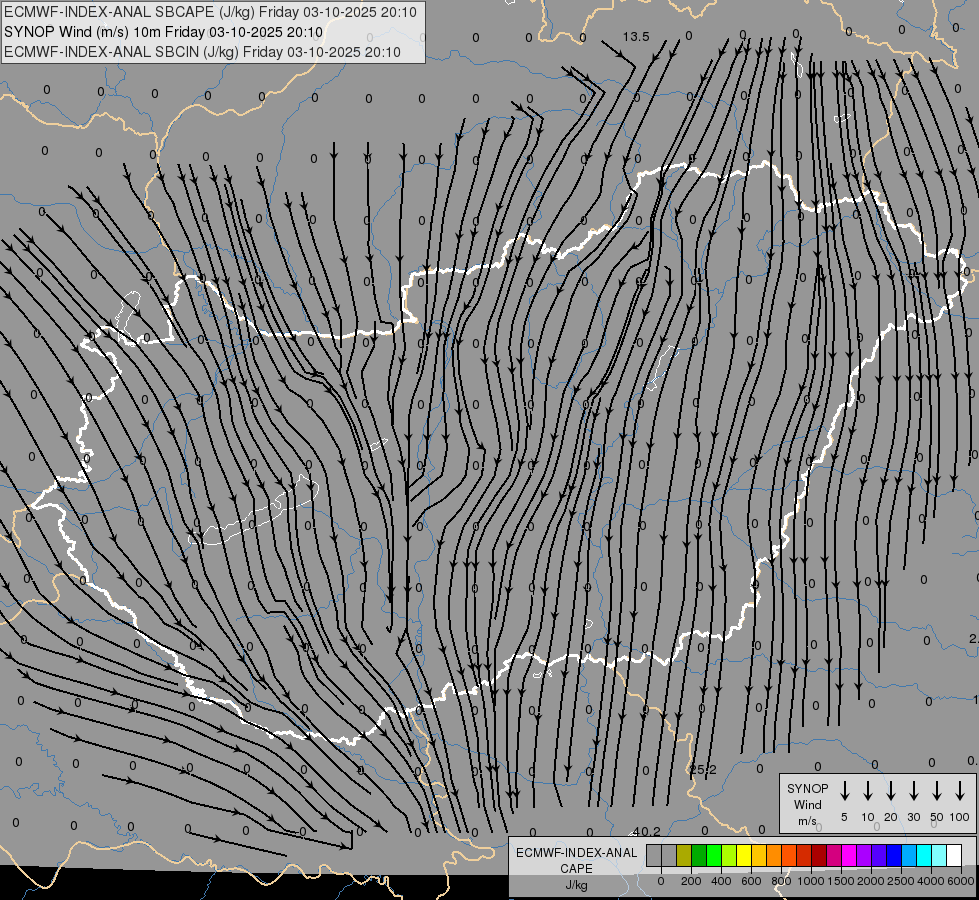
Task: Click the SBCIN title line
Action: pos(203,52)
